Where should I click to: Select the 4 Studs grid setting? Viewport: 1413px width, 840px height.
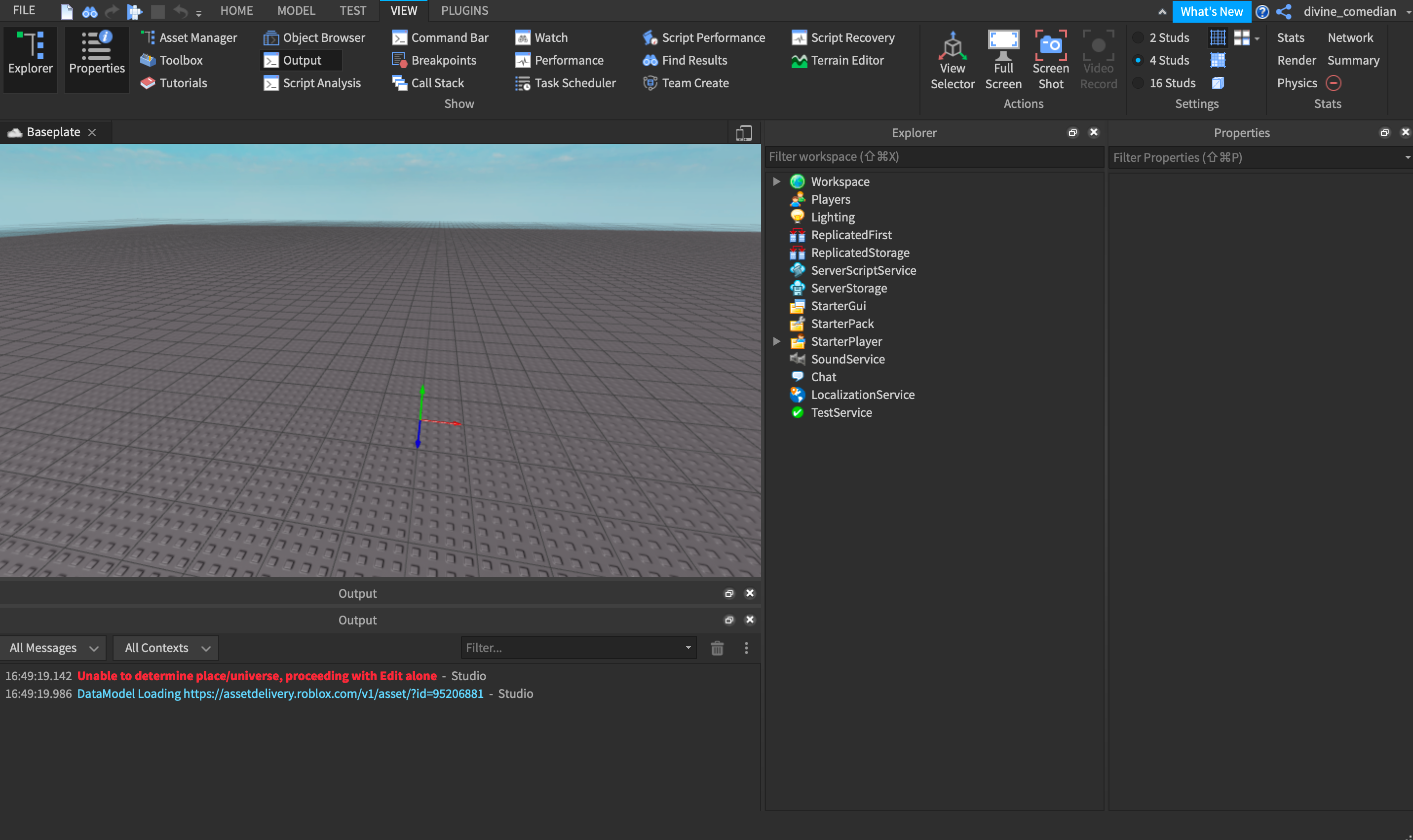click(1162, 60)
